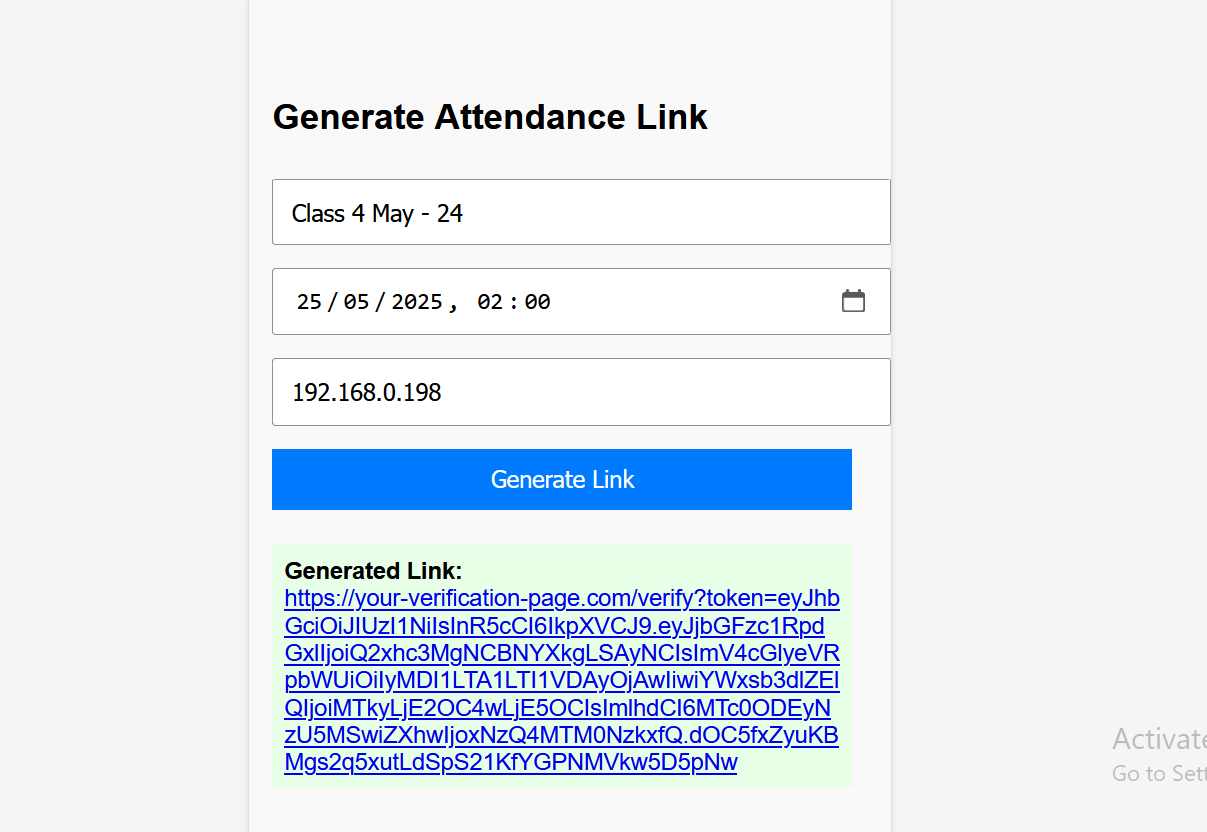Screen dimensions: 1207x832
Task: Select the minutes 00 in time field
Action: [537, 302]
